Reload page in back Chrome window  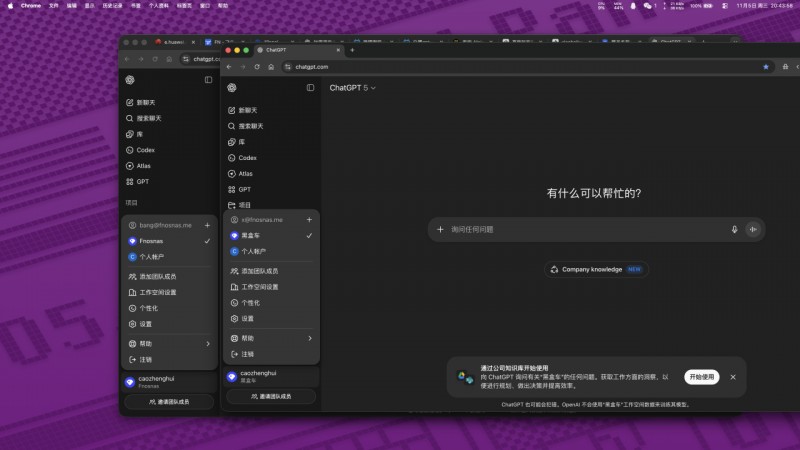click(155, 59)
